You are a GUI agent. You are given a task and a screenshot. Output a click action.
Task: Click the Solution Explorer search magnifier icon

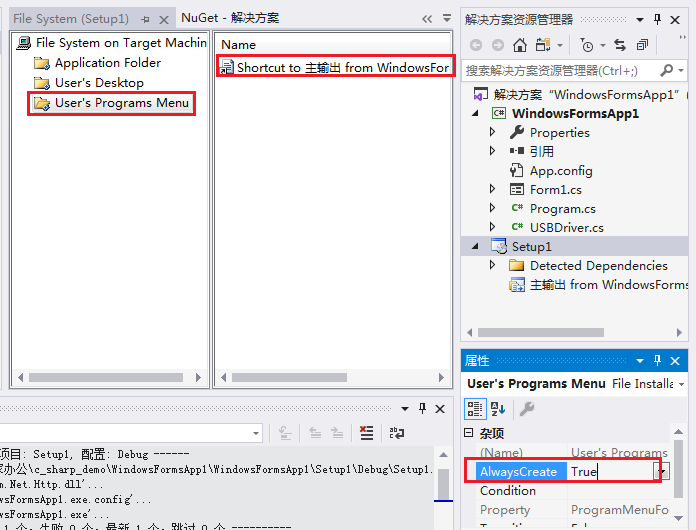(x=666, y=70)
